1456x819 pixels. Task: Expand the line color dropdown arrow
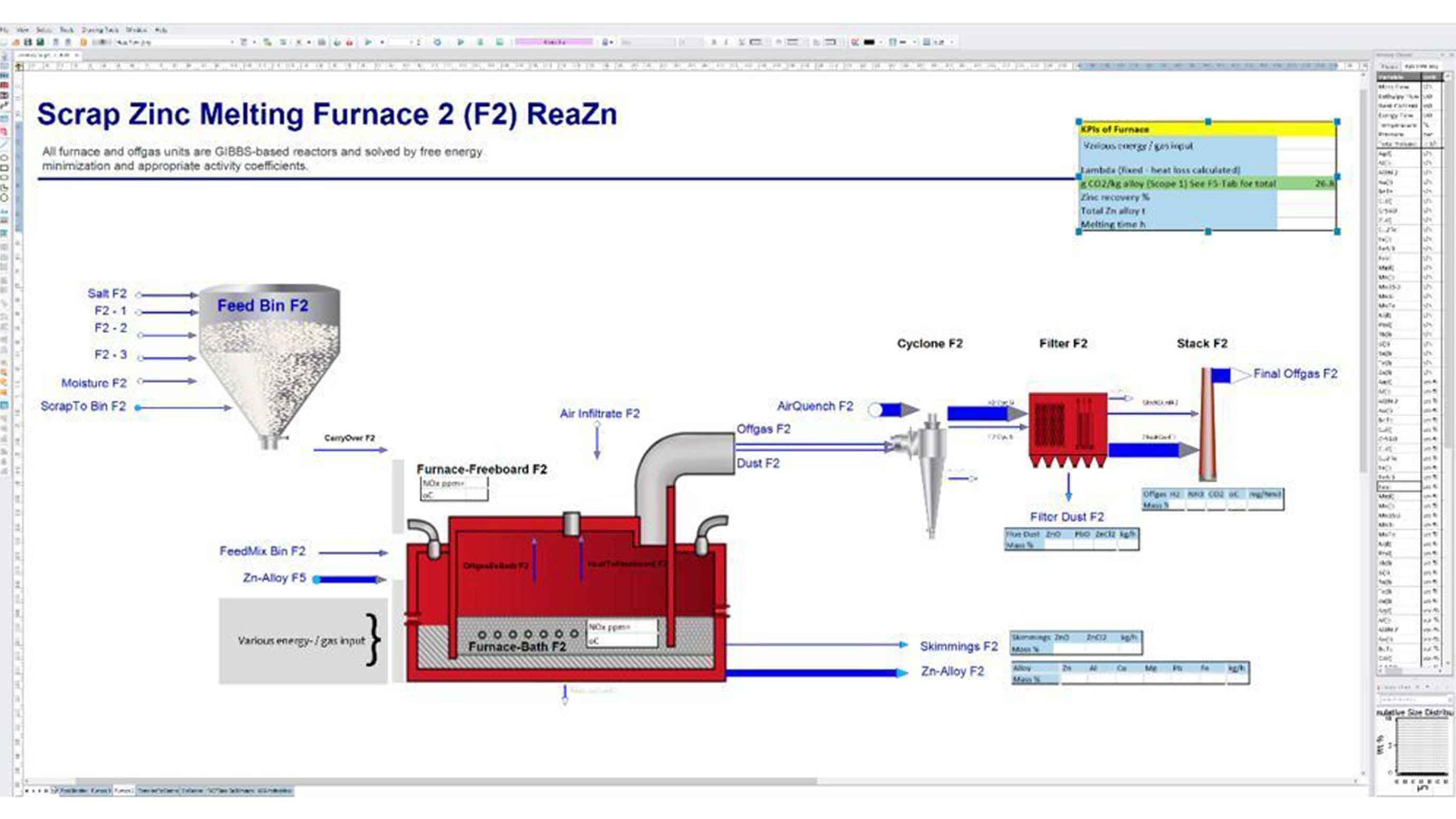click(880, 40)
